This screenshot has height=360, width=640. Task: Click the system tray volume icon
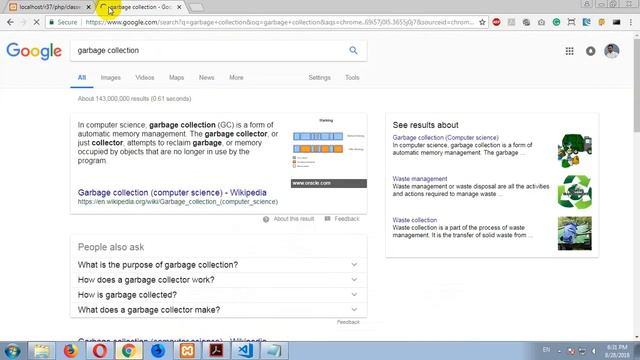click(x=594, y=351)
